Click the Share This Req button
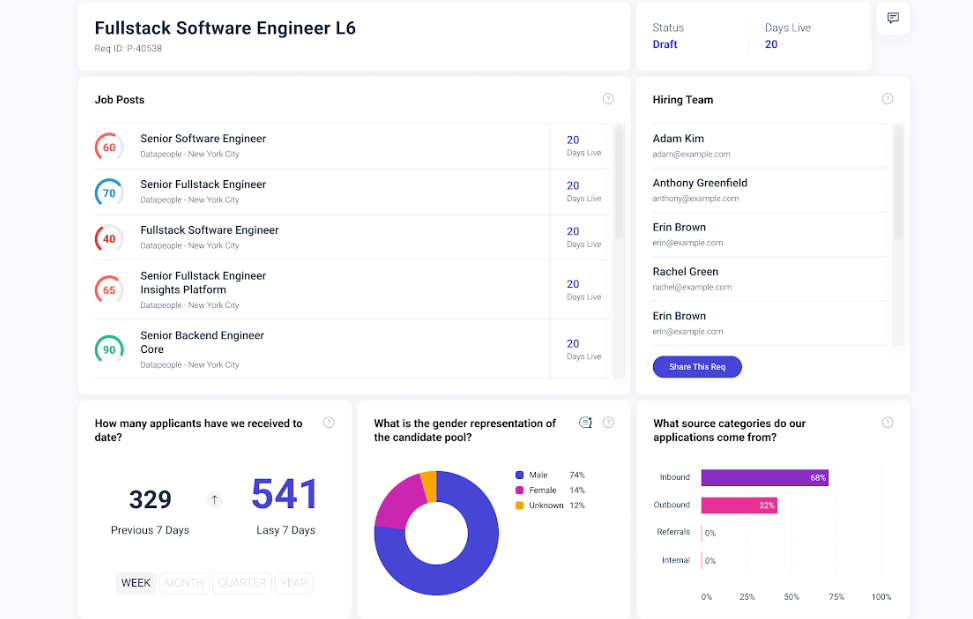 click(697, 367)
